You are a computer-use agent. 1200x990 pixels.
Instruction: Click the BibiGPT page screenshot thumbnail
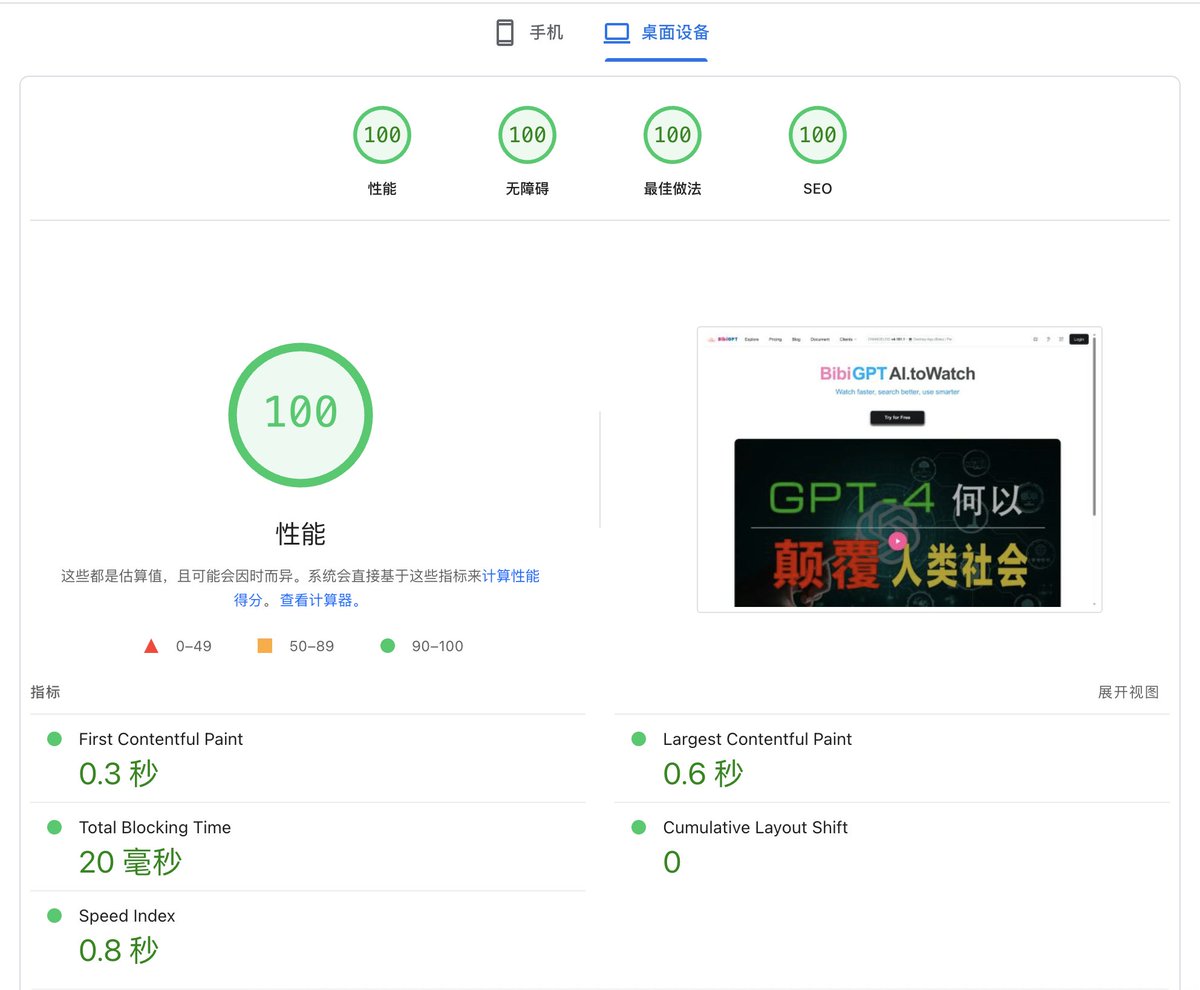[899, 469]
